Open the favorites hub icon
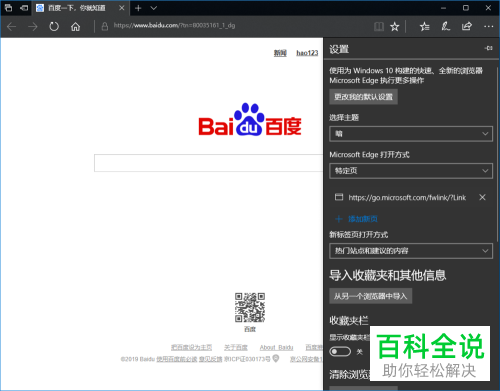The width and height of the screenshot is (500, 391). pyautogui.click(x=424, y=26)
